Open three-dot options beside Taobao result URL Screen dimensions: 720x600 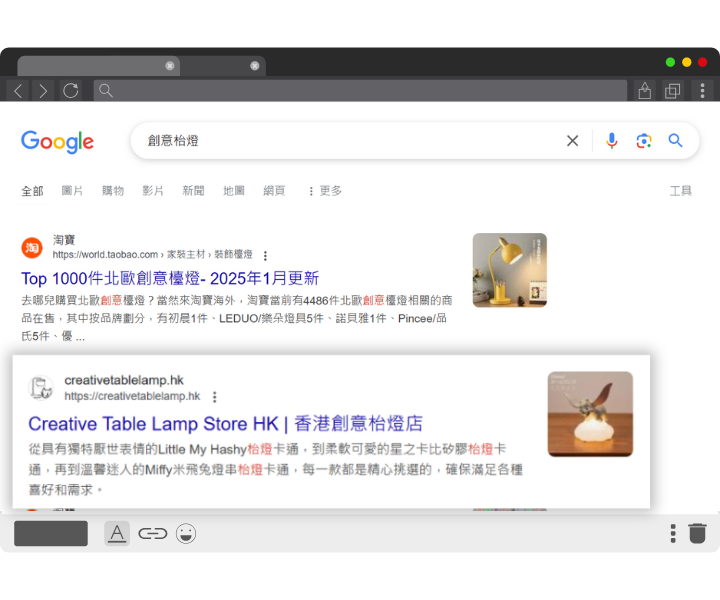[x=265, y=256]
